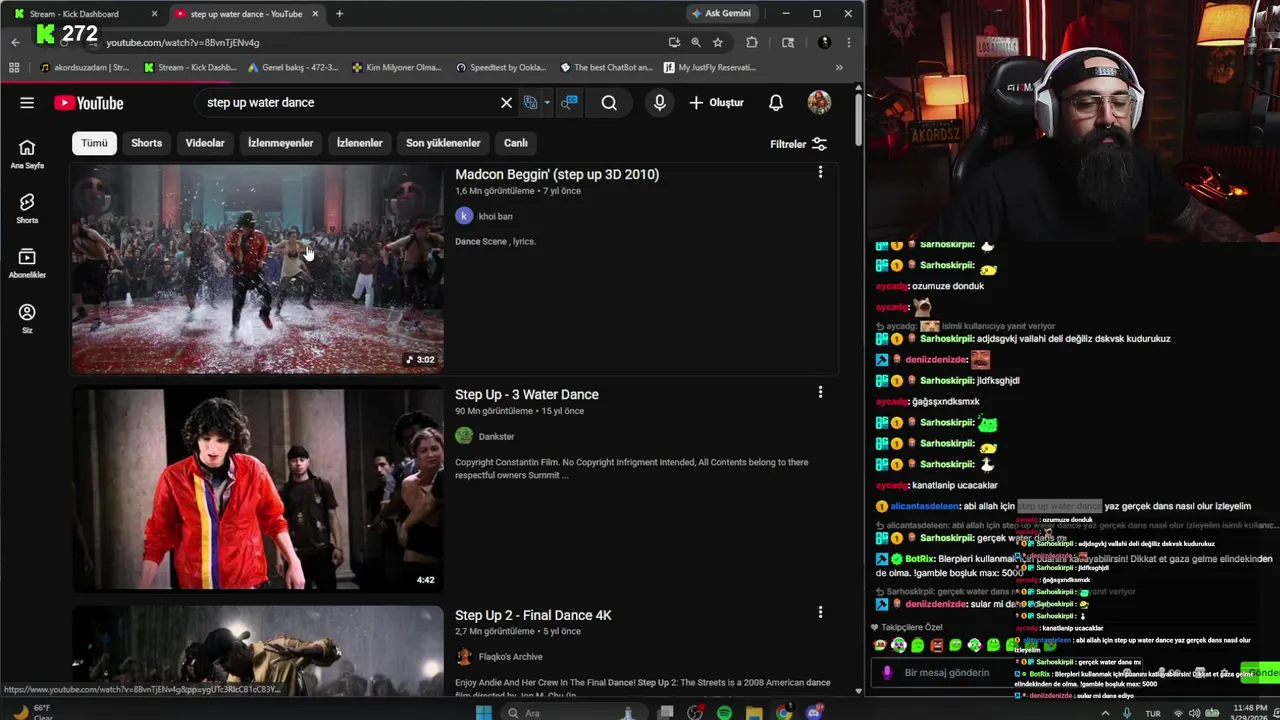Open the Flaqko's Archive channel link
Image resolution: width=1280 pixels, height=720 pixels.
[x=510, y=656]
